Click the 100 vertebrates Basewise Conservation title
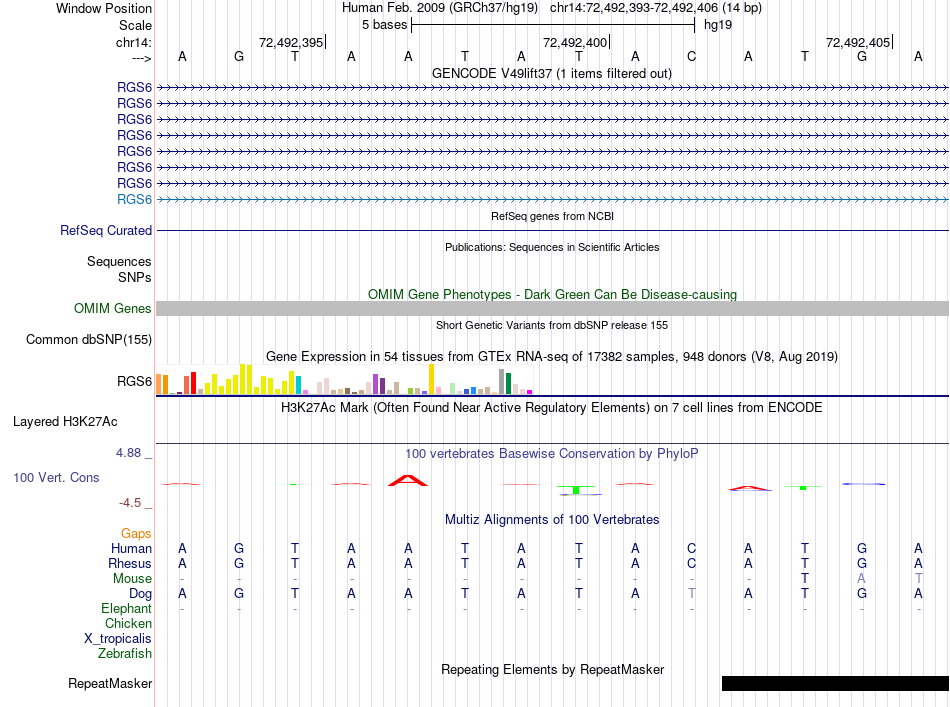This screenshot has width=950, height=707. click(552, 453)
